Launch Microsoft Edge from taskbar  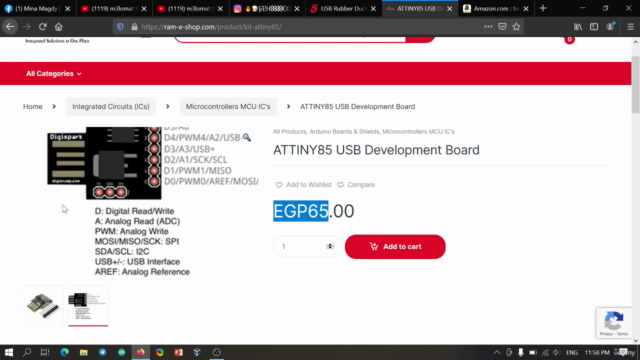tap(64, 352)
